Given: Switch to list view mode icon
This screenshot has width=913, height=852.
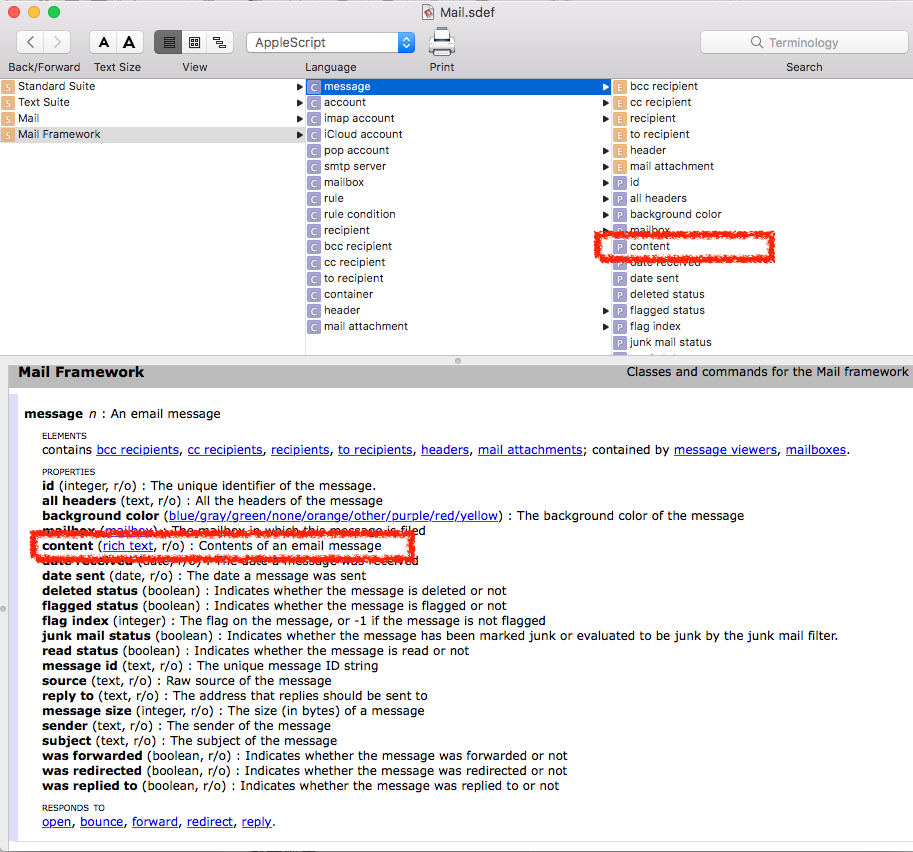Looking at the screenshot, I should pos(169,42).
